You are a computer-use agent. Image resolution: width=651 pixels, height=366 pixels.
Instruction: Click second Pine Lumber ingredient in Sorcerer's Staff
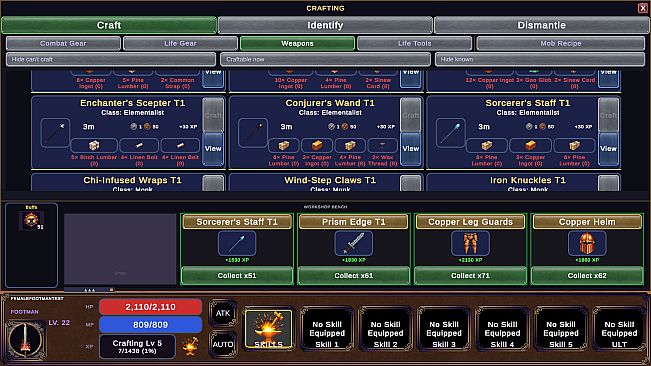pyautogui.click(x=575, y=146)
